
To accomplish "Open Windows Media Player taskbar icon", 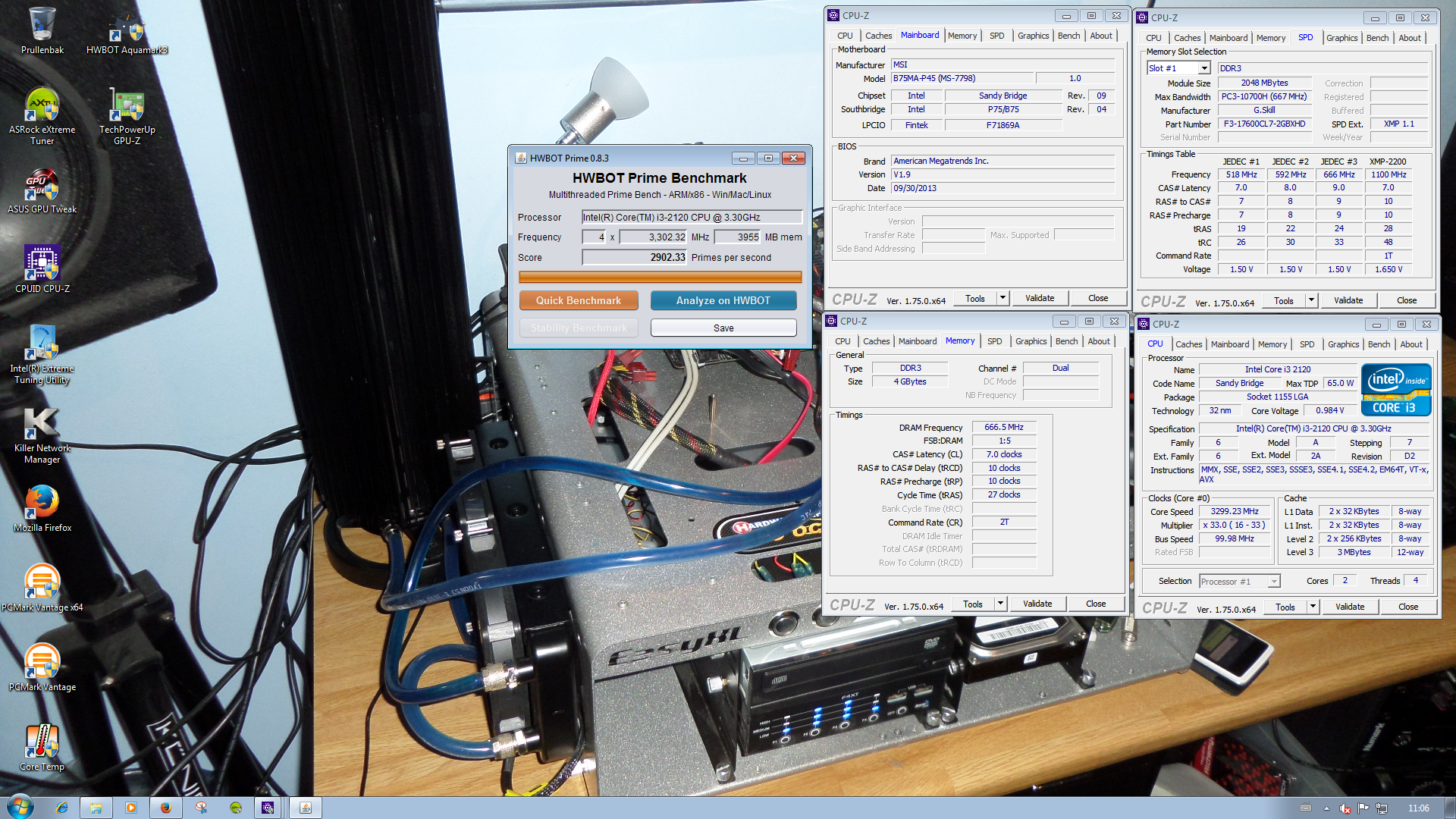I will click(131, 808).
